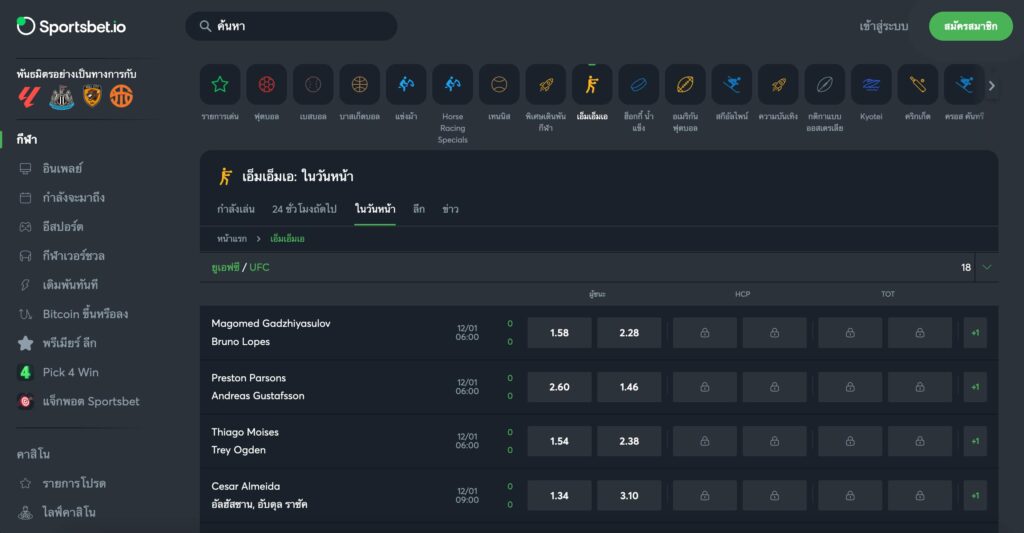Select the basketball sport icon
Viewport: 1024px width, 533px height.
pos(359,85)
